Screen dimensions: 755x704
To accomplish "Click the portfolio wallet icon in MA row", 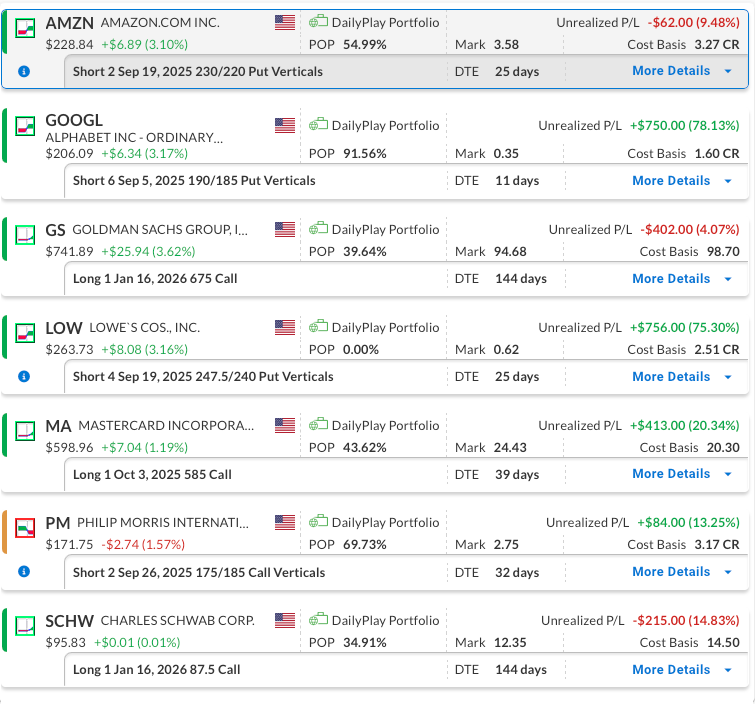I will point(318,425).
